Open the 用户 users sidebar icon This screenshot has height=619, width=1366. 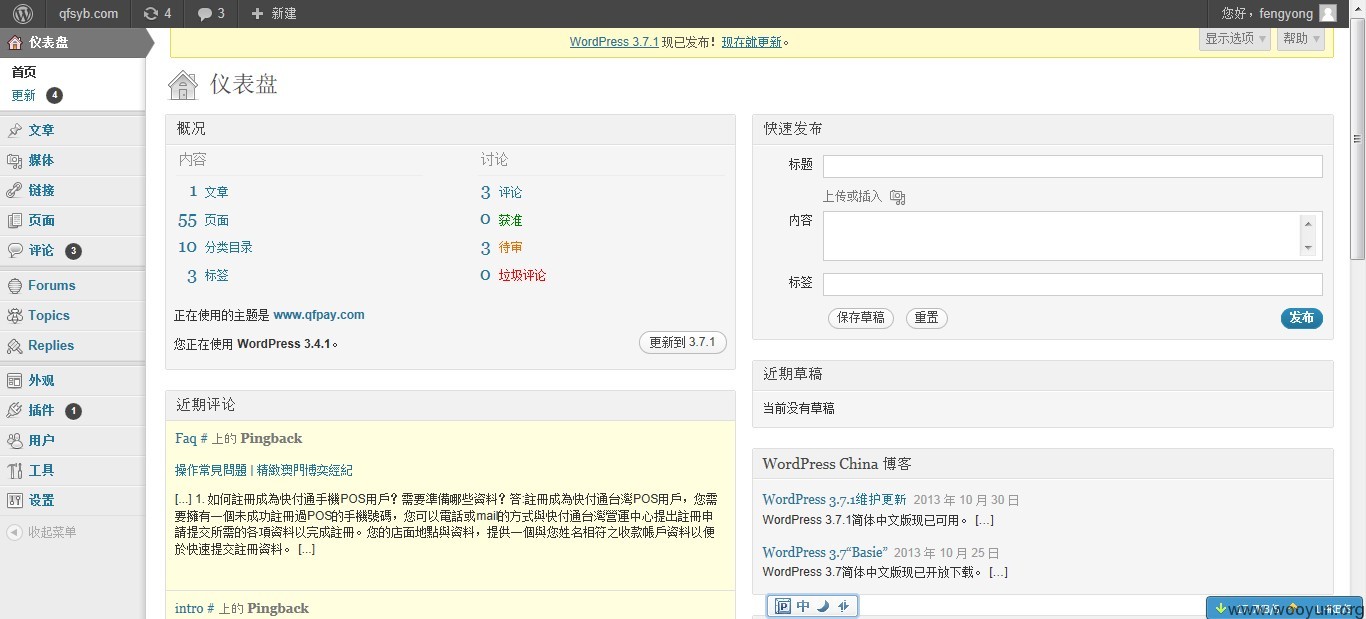pos(14,440)
